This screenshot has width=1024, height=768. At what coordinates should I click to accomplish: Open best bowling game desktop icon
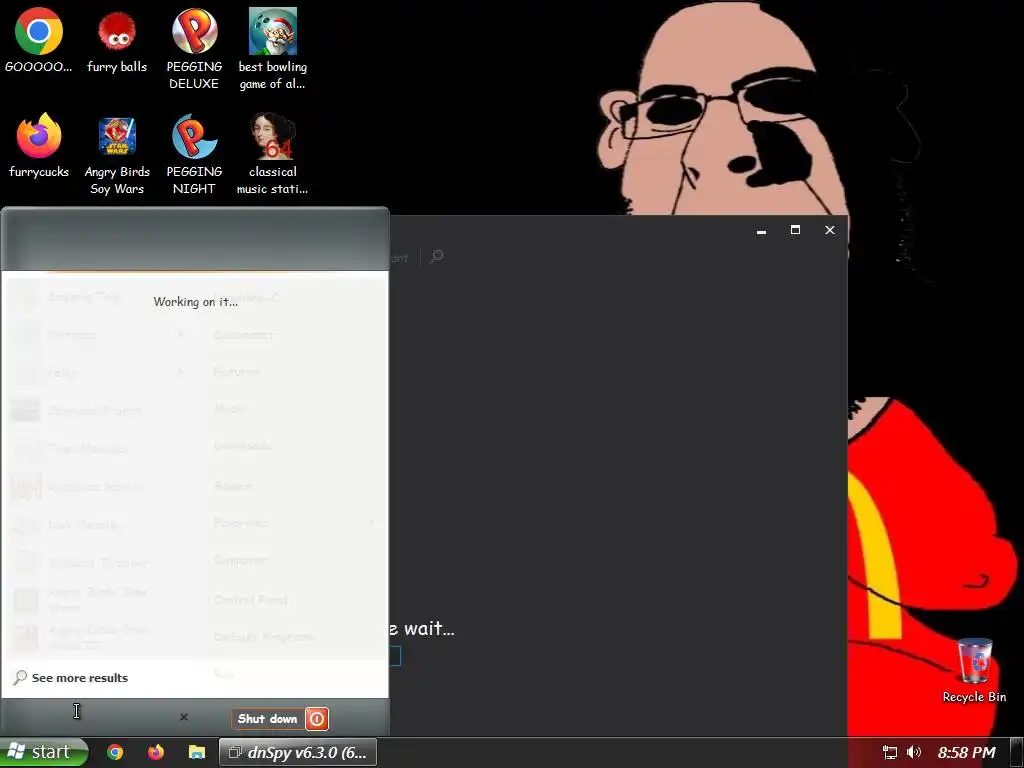coord(272,49)
